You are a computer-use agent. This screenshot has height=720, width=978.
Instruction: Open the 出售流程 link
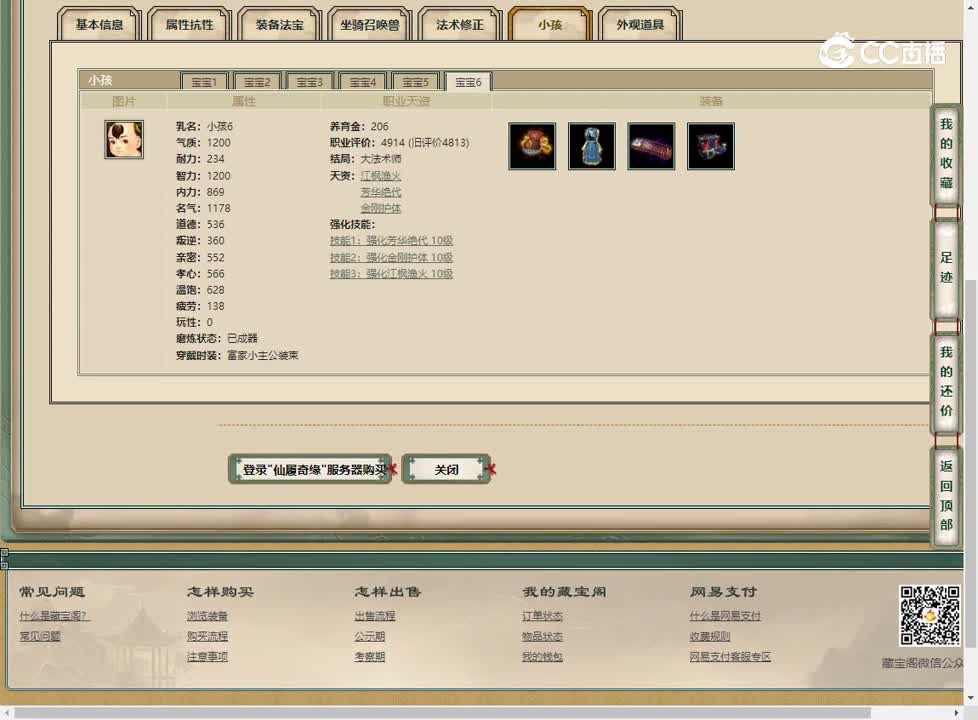pos(375,616)
